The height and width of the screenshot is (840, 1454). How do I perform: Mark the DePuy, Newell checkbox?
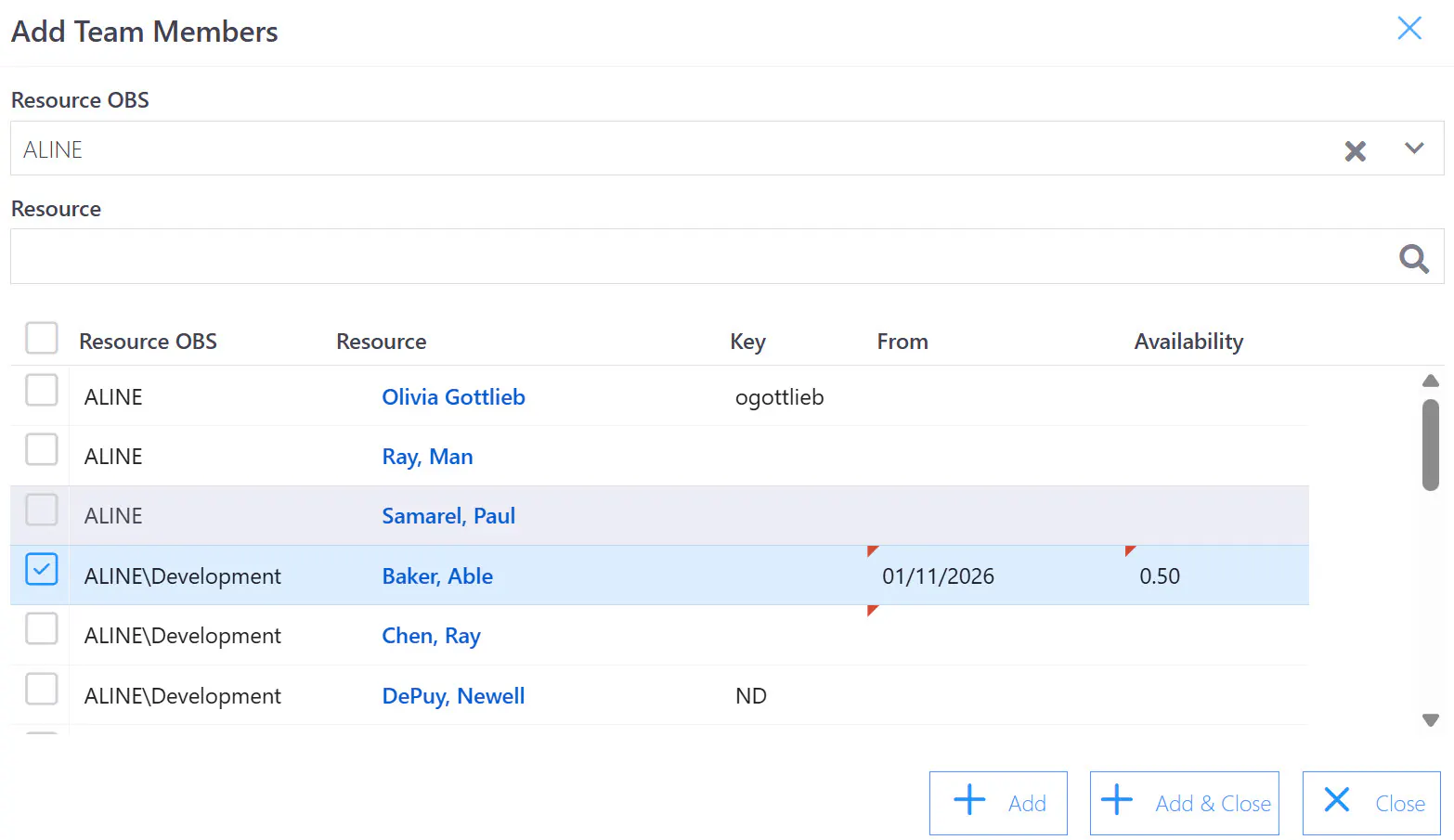tap(42, 689)
